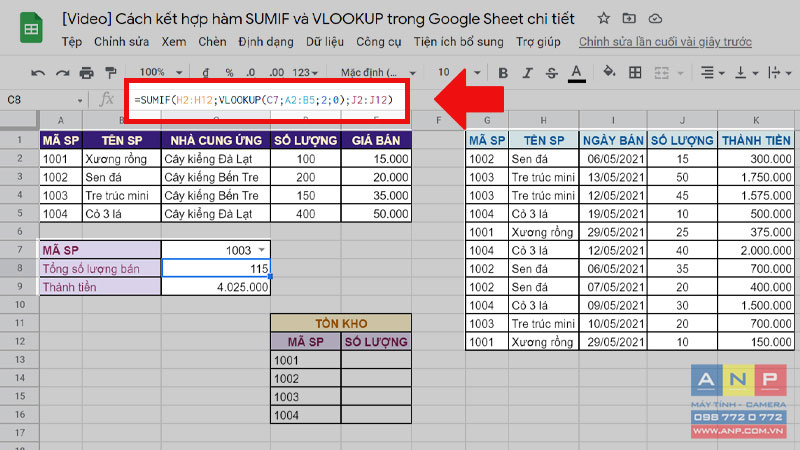Format as percent
800x450 pixels.
point(229,72)
